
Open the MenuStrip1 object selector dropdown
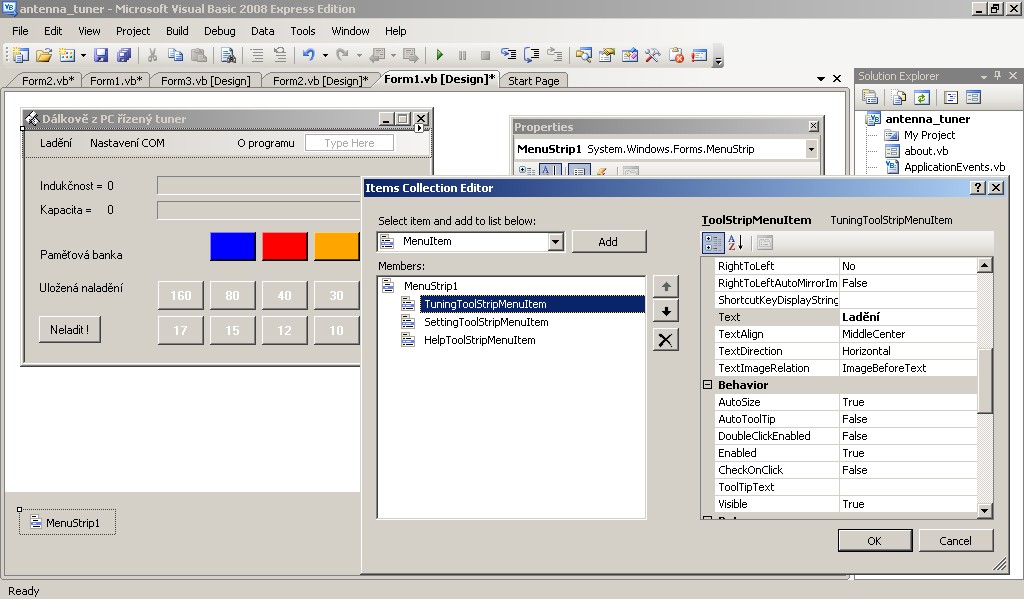click(810, 149)
